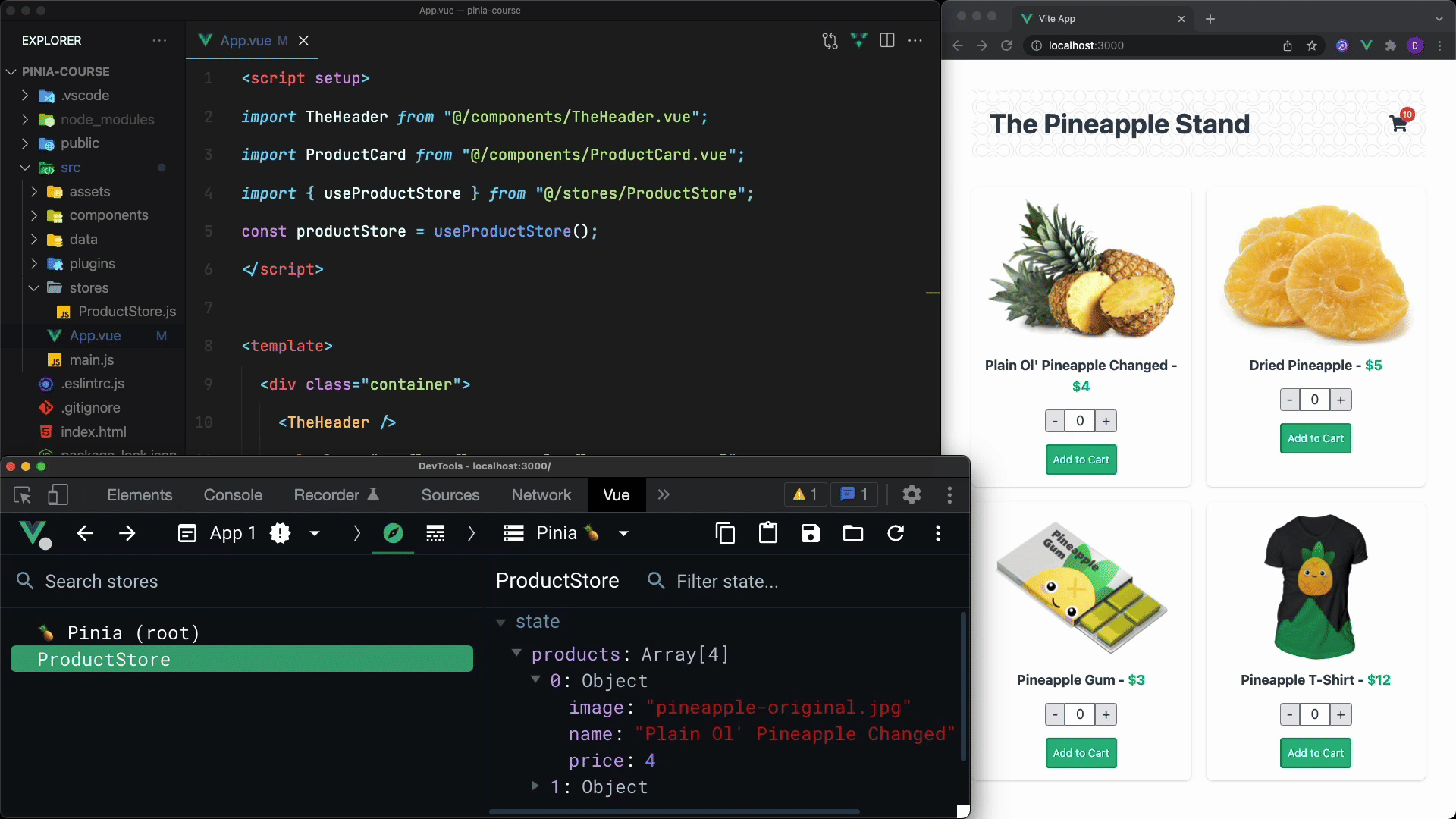
Task: Close the App.vue editor tab
Action: (303, 41)
